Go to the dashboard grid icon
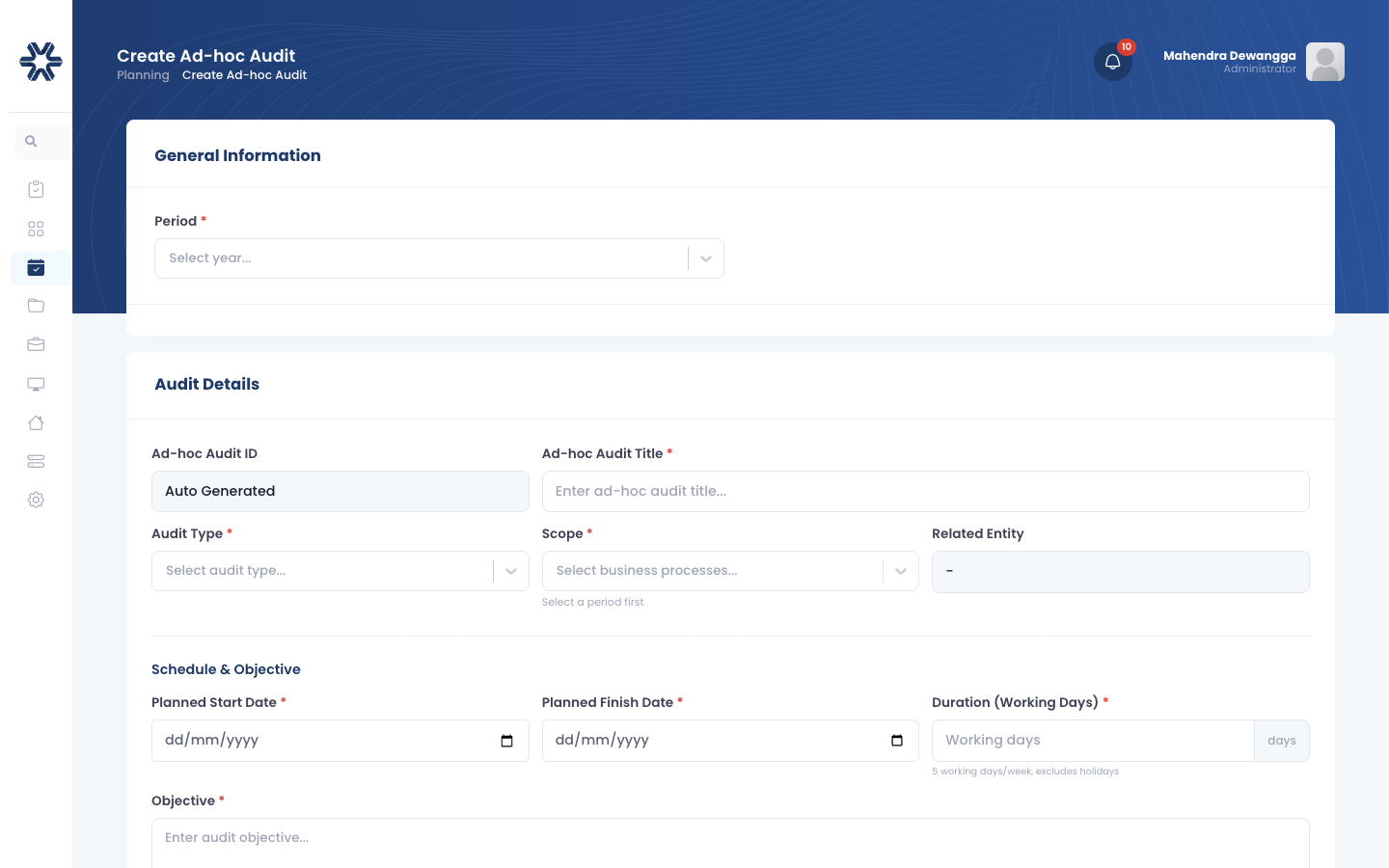The height and width of the screenshot is (868, 1389). point(36,229)
